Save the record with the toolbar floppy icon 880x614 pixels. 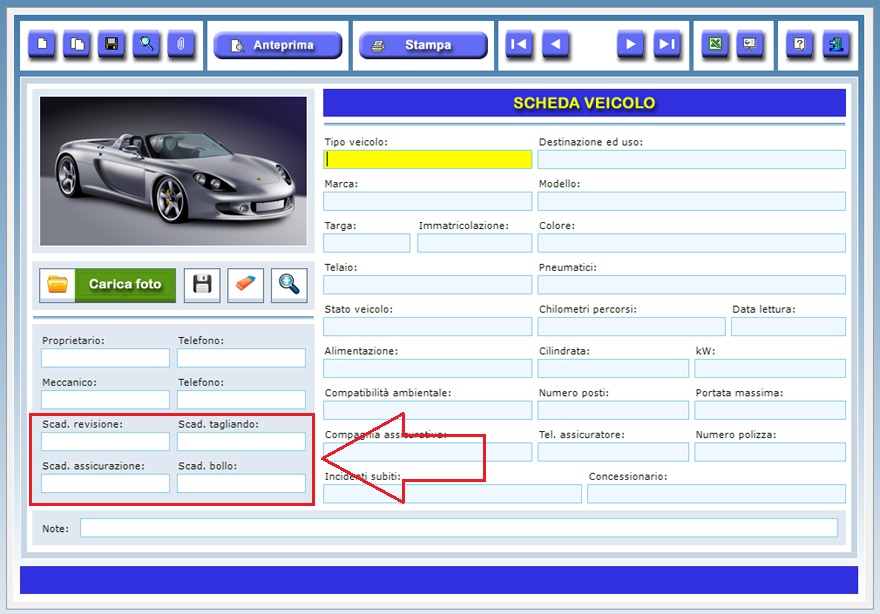coord(112,45)
